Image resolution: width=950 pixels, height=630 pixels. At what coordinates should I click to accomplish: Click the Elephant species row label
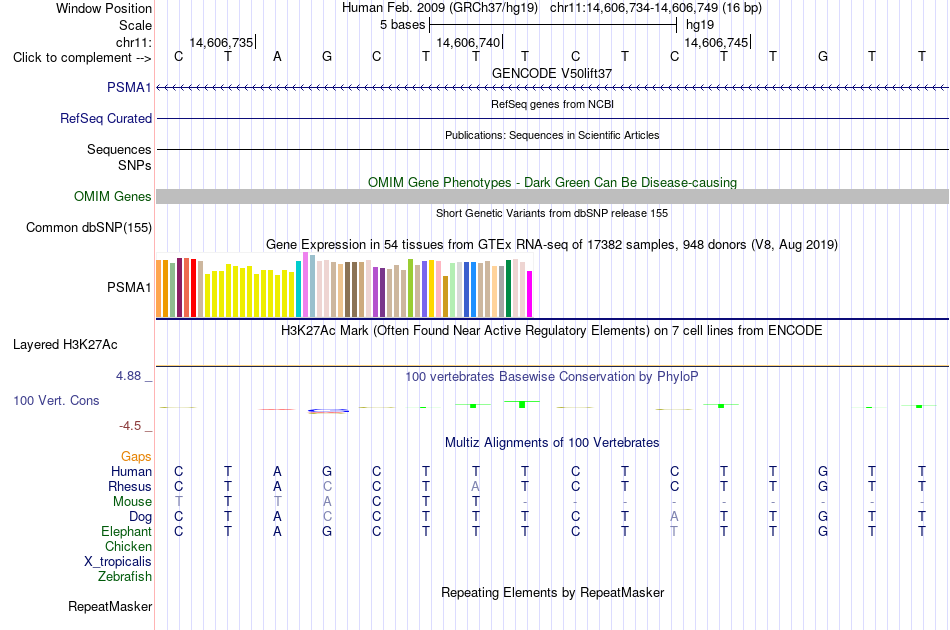click(x=126, y=531)
